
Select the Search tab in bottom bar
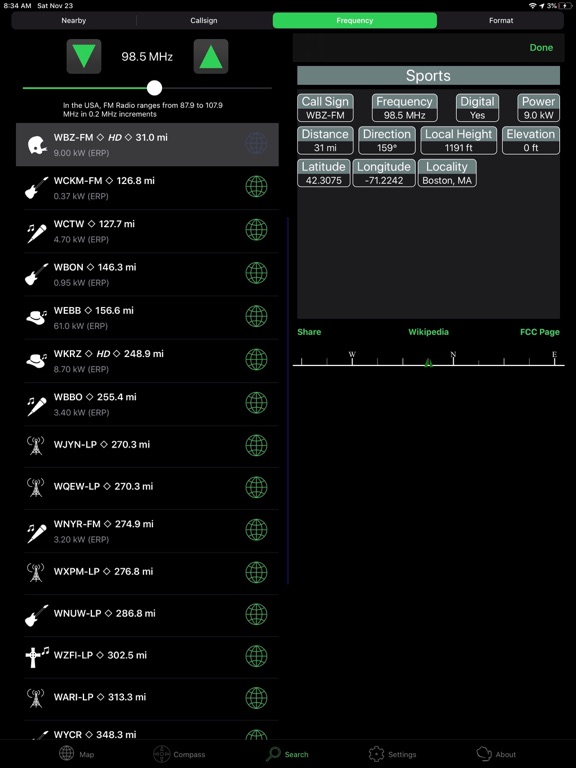pos(288,754)
